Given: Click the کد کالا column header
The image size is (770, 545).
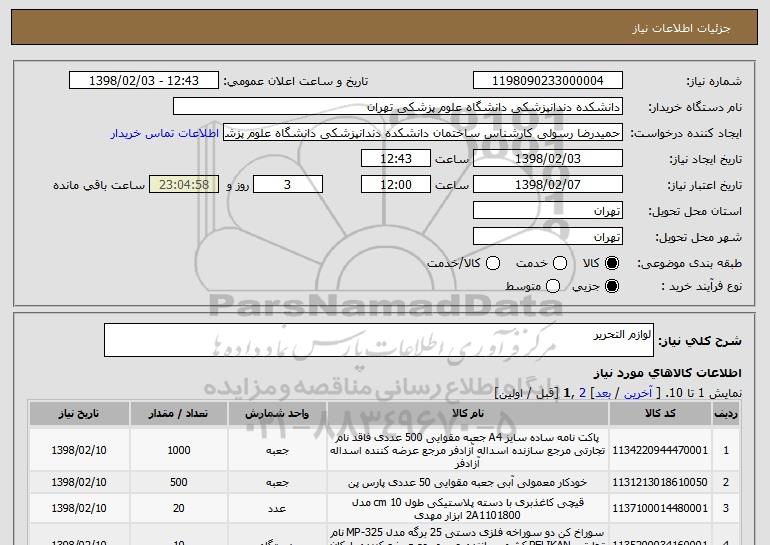Looking at the screenshot, I should pyautogui.click(x=660, y=413).
